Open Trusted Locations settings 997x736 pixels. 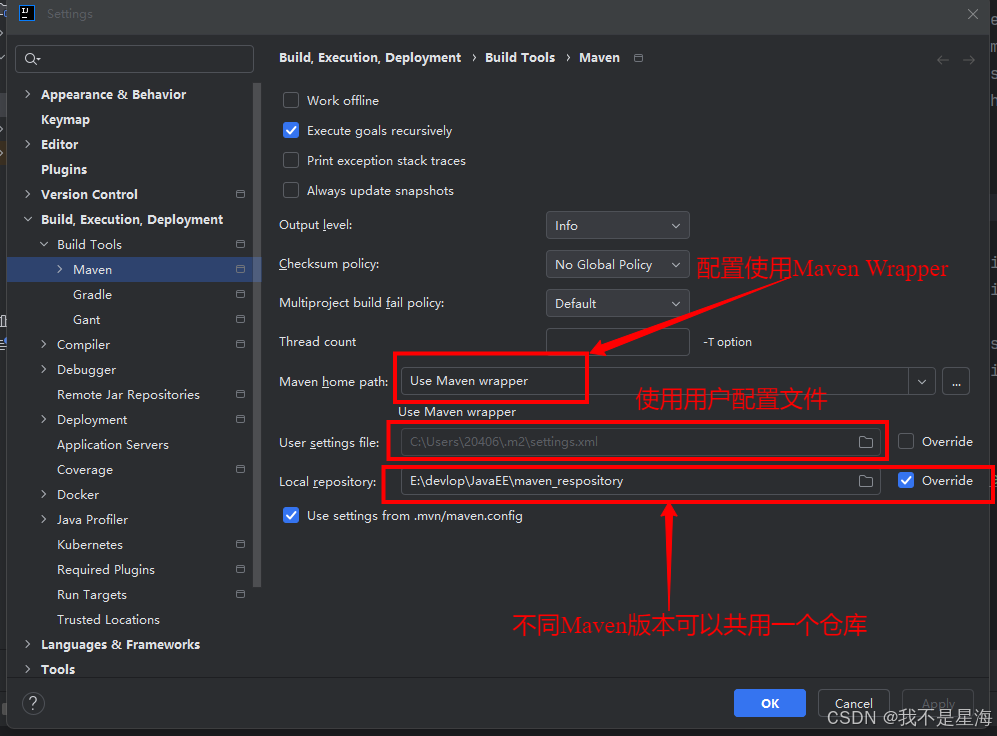[108, 619]
